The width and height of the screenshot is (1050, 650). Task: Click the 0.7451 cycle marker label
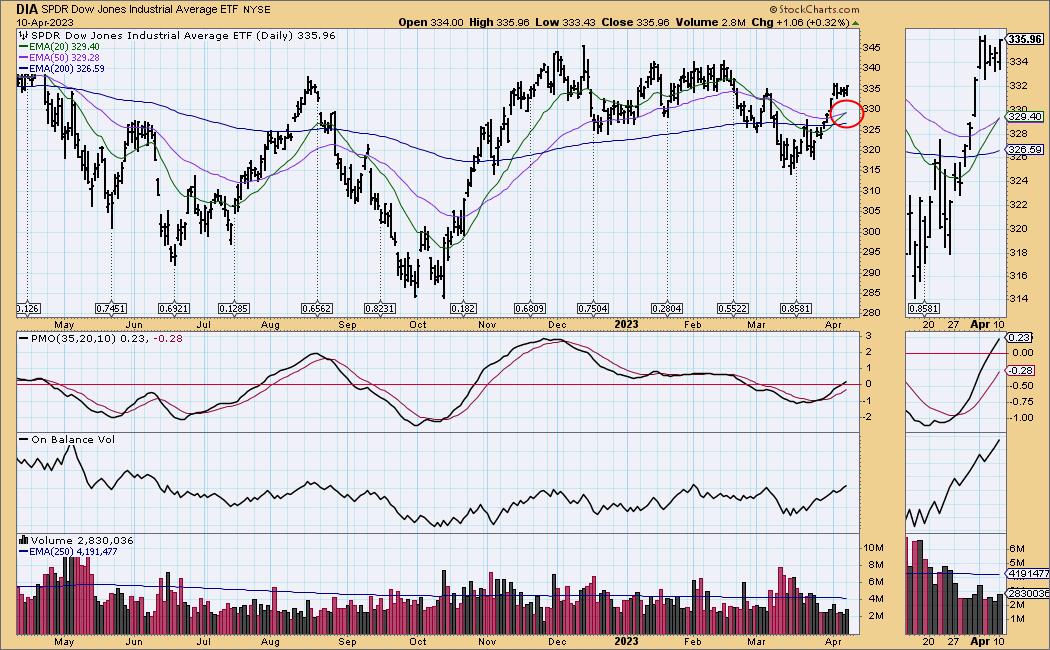coord(111,309)
